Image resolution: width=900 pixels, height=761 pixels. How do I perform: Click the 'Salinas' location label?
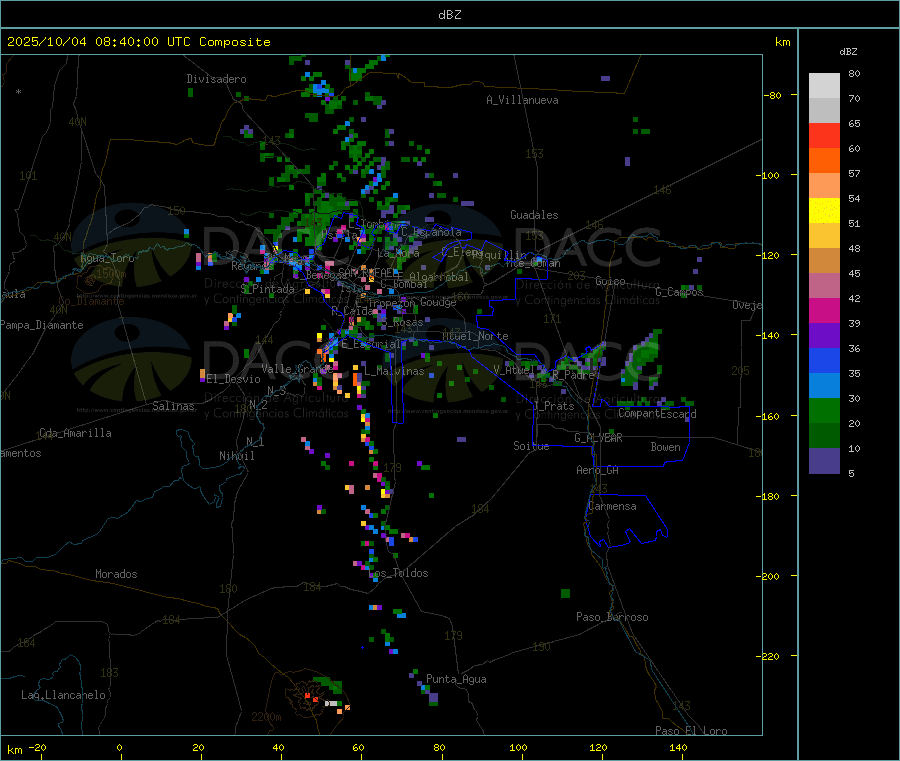pyautogui.click(x=173, y=406)
